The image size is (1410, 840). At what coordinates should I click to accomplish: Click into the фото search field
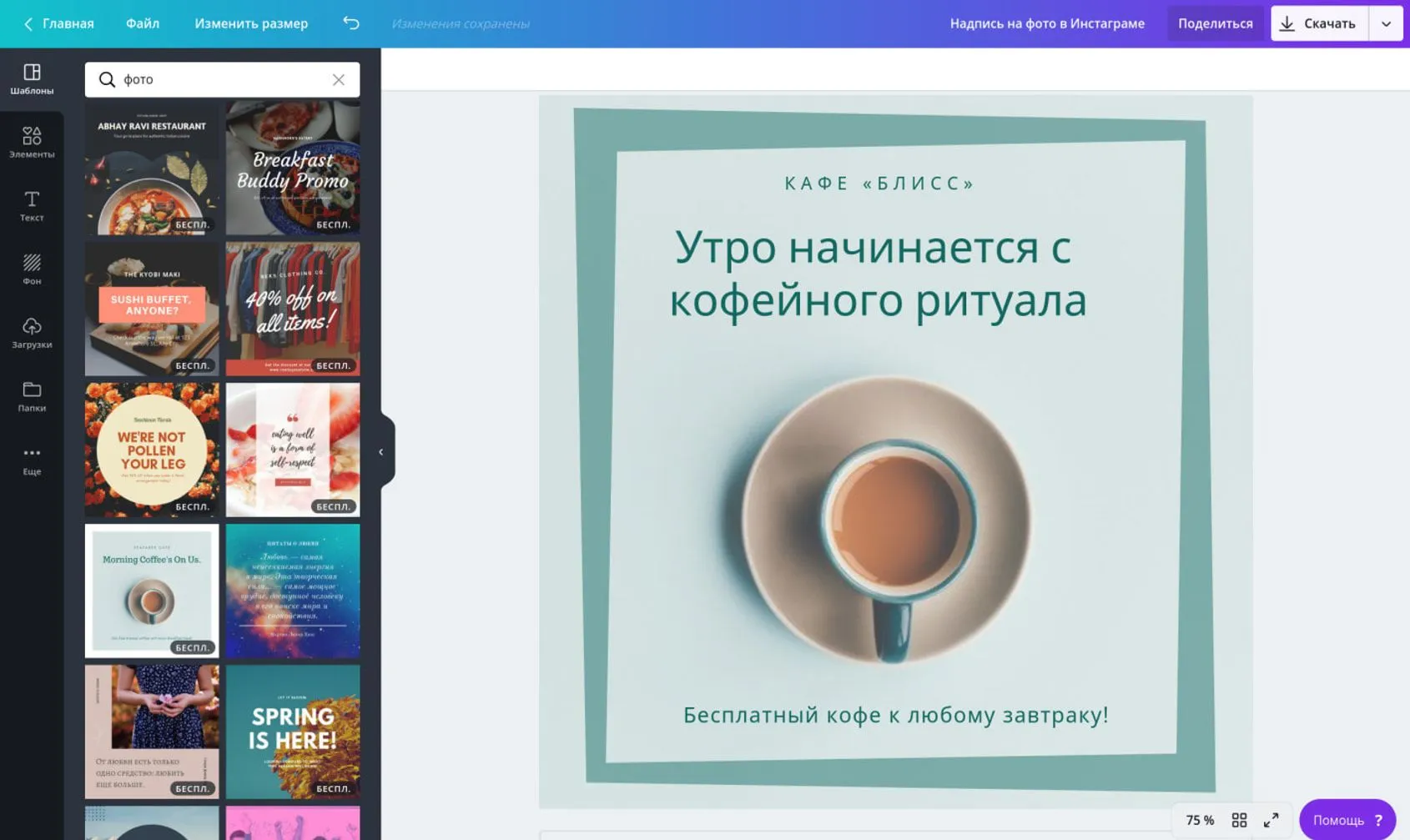222,79
